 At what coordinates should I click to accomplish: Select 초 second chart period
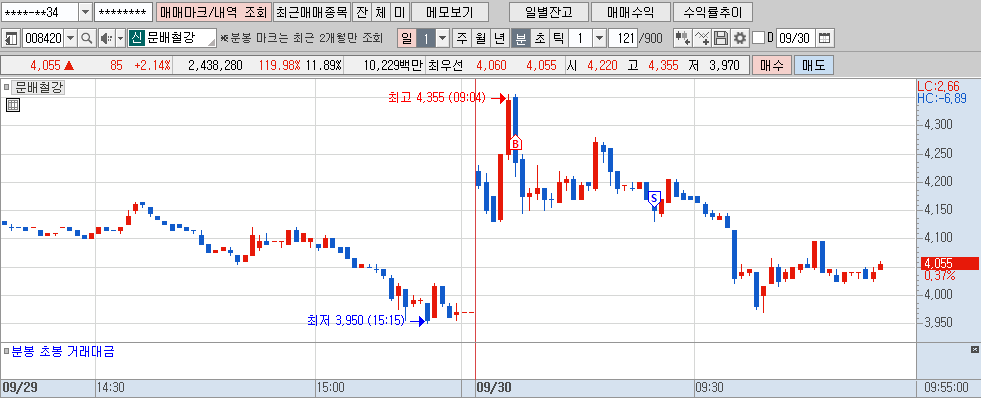click(x=539, y=39)
